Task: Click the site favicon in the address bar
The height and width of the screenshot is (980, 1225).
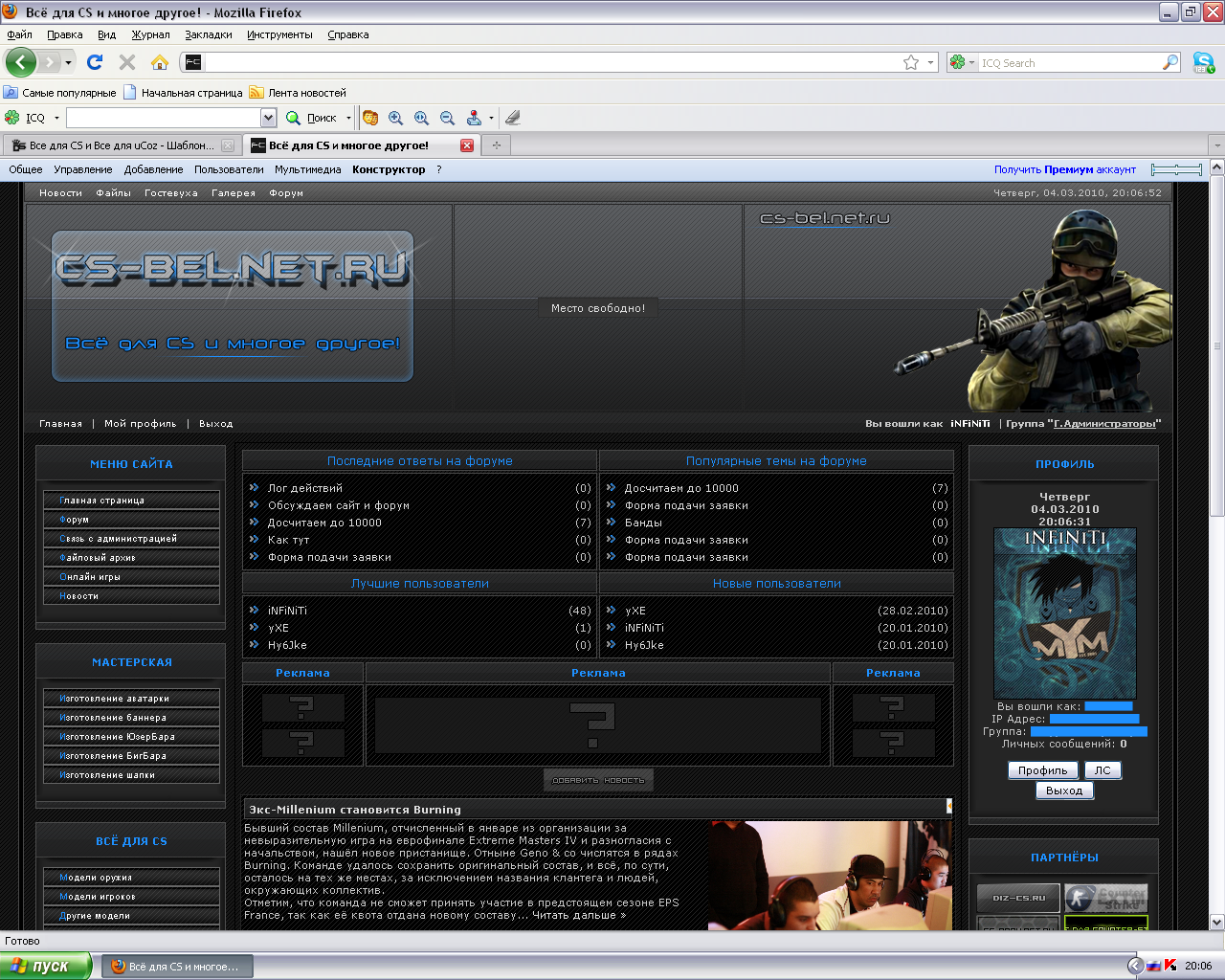Action: click(193, 62)
